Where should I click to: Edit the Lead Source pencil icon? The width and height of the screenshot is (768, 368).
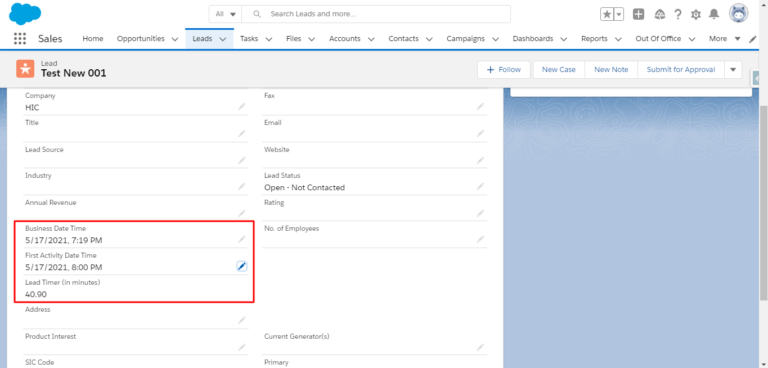[242, 160]
